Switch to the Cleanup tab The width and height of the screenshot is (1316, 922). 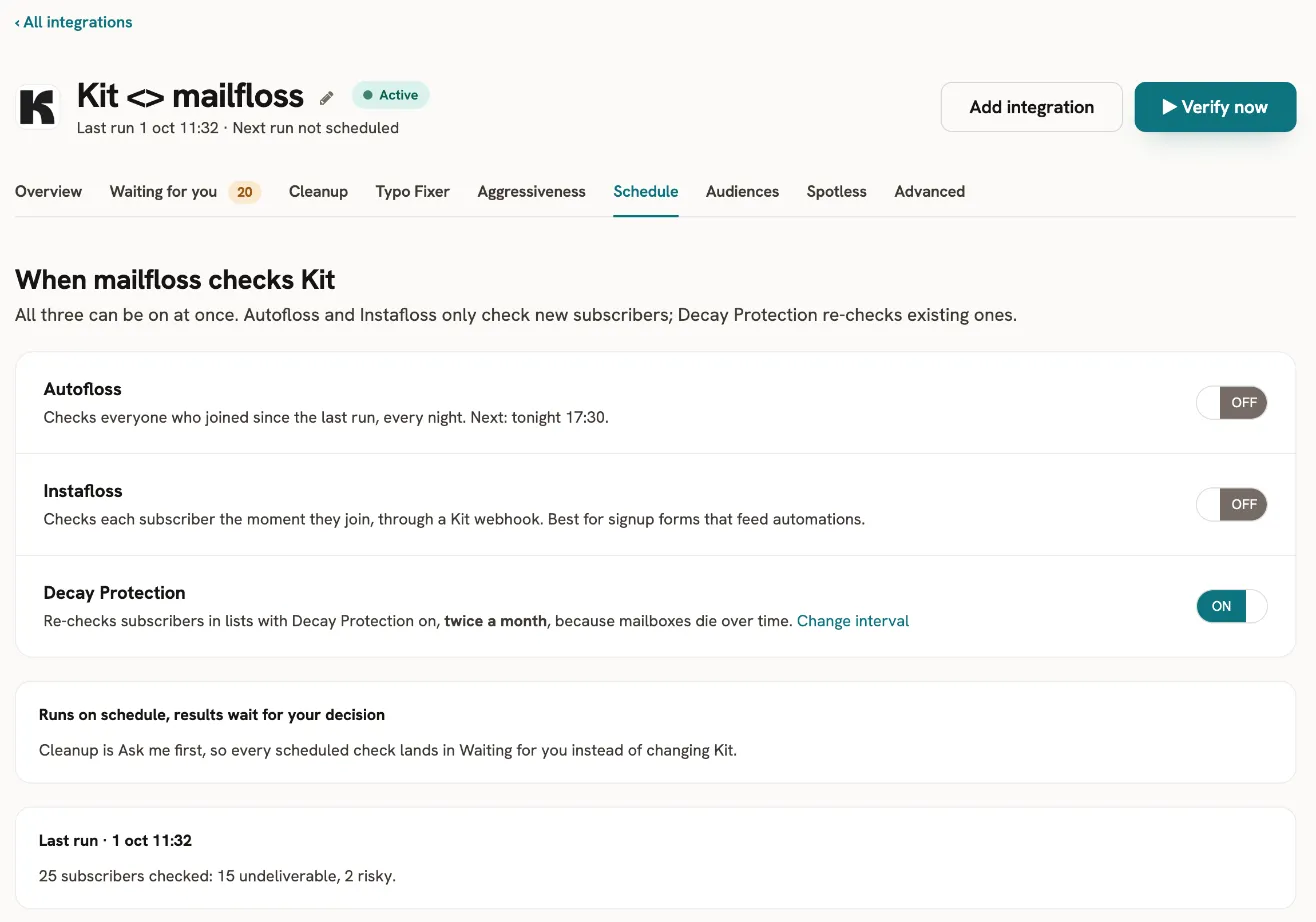coord(318,191)
